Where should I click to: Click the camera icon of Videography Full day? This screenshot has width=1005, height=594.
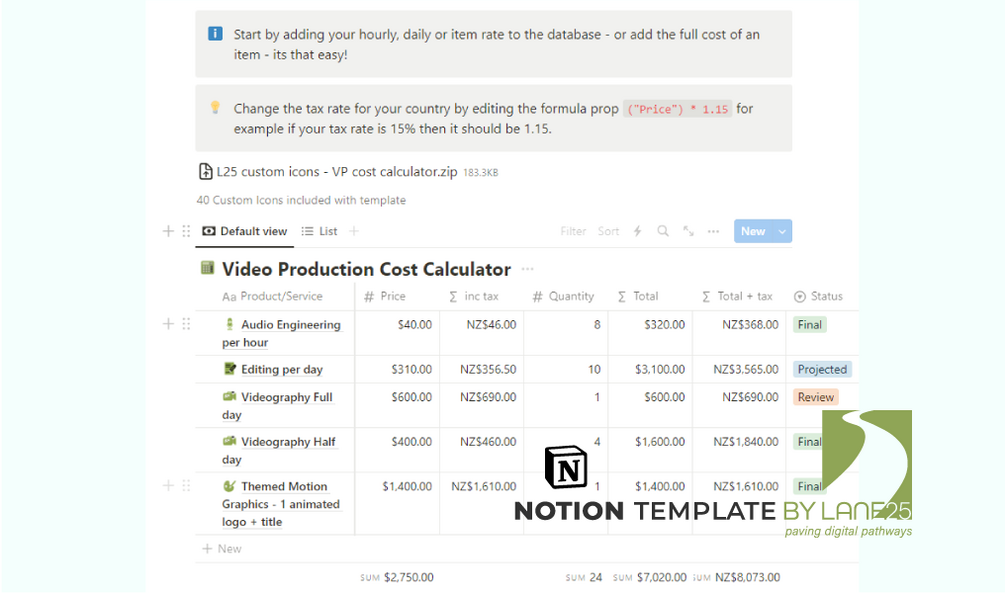[x=229, y=397]
